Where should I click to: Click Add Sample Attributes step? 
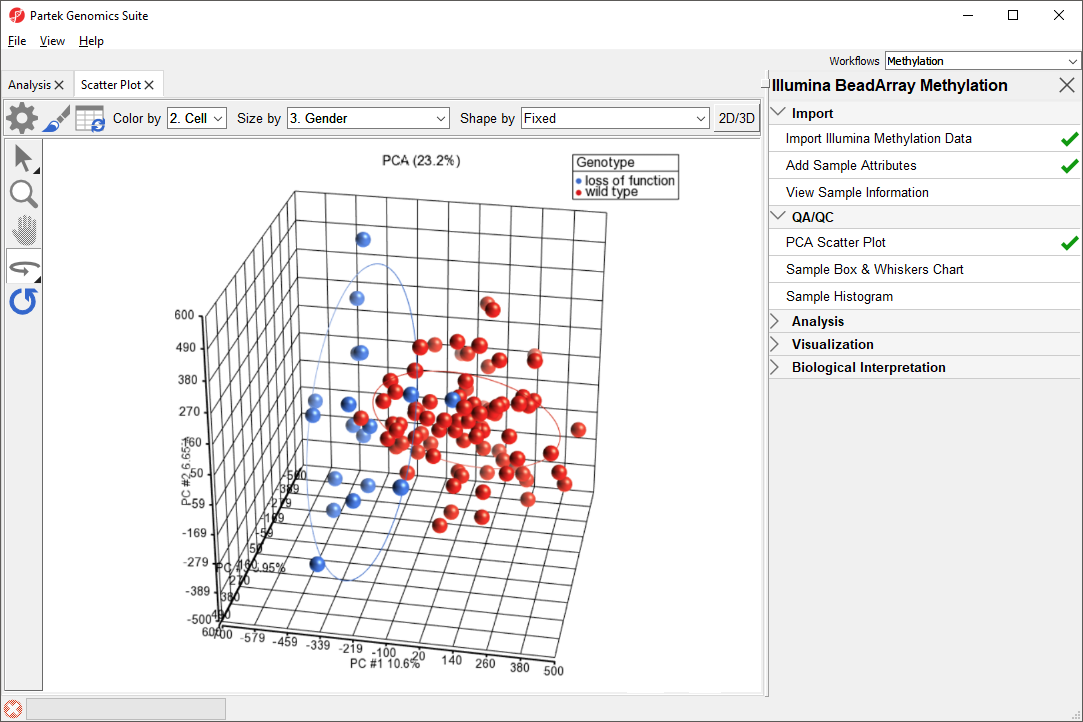click(x=851, y=166)
